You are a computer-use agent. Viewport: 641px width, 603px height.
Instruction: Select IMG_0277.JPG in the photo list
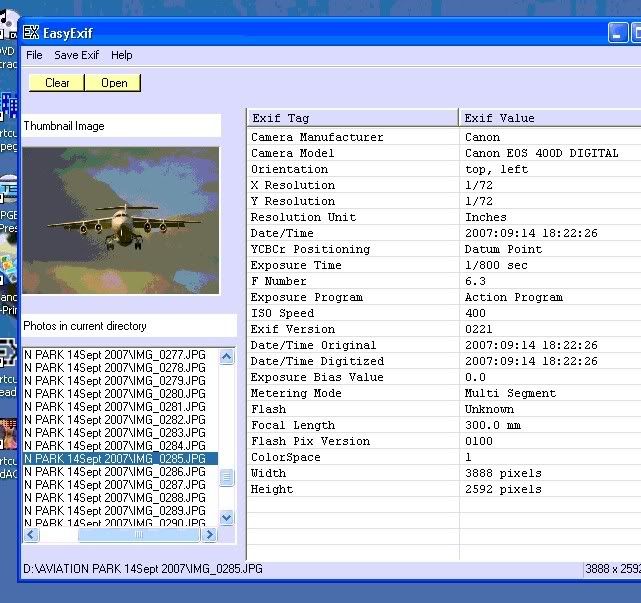coord(114,354)
